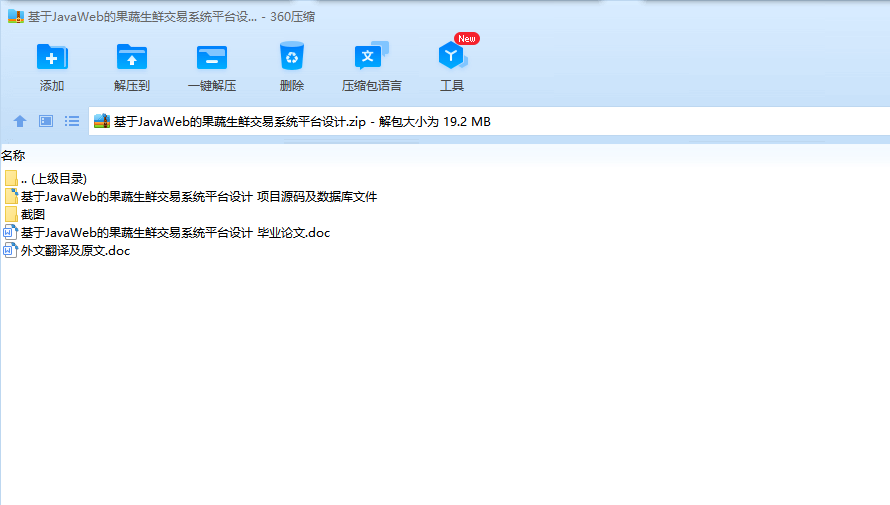
Task: Click the address bar showing the zip path
Action: (489, 121)
